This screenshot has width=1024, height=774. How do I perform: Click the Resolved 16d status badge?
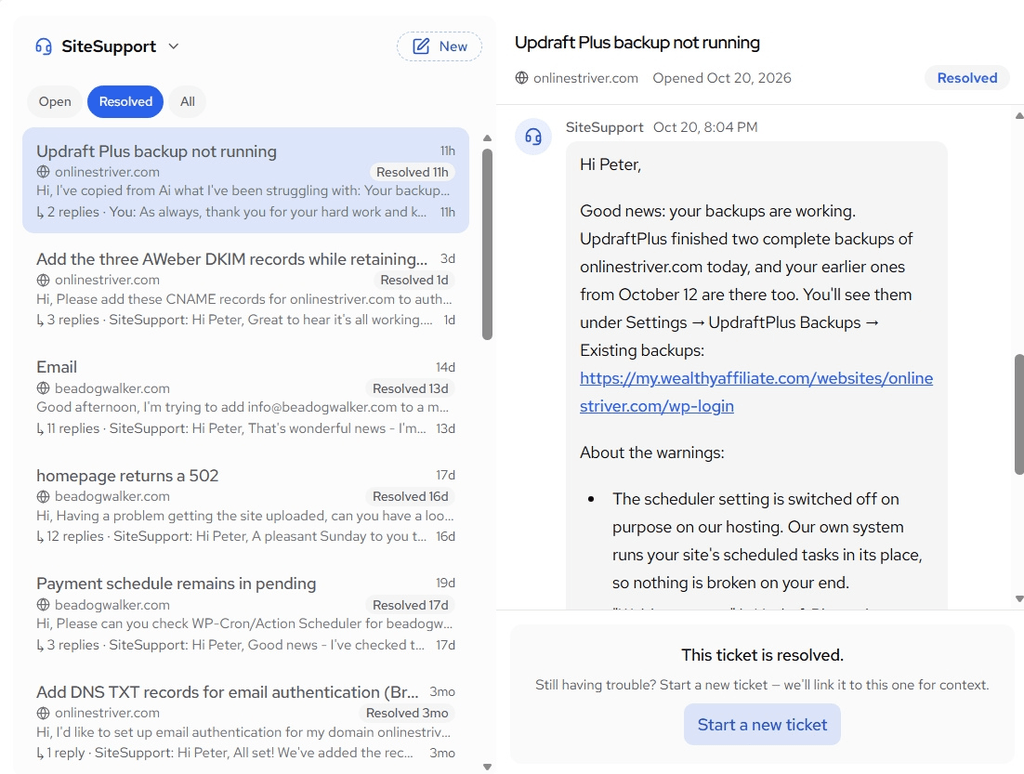click(410, 496)
